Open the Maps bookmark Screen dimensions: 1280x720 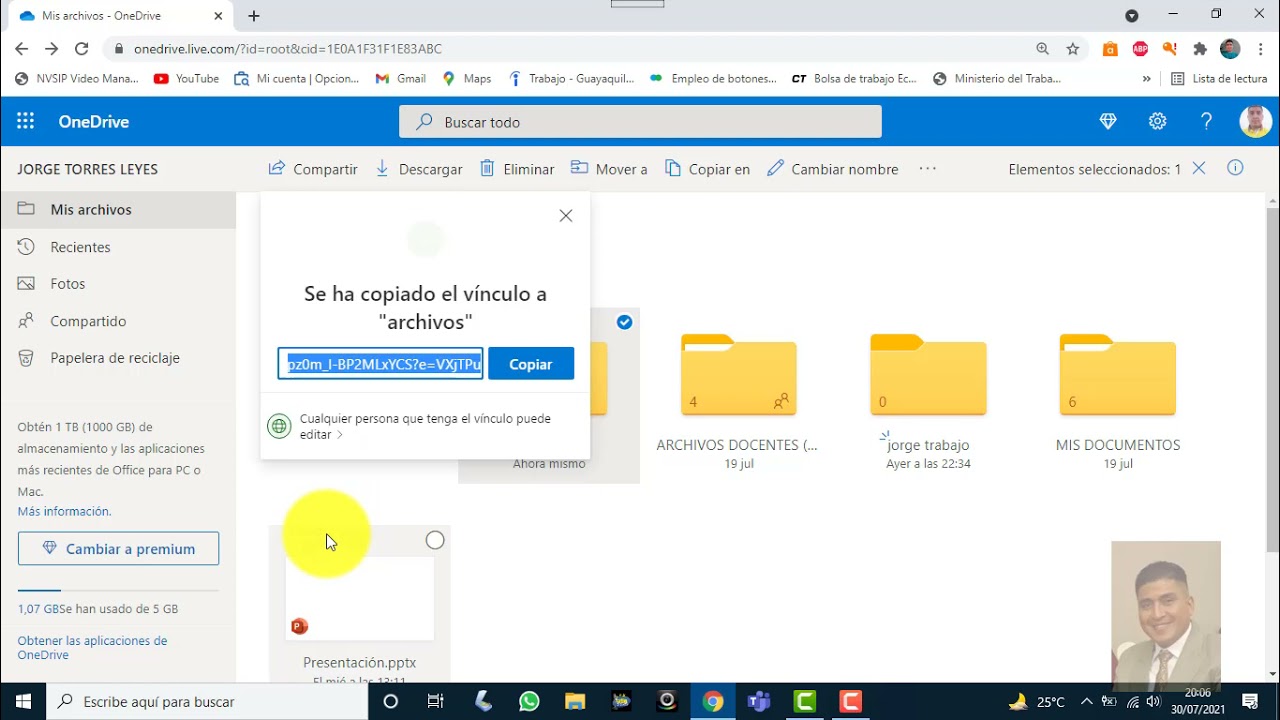coord(467,78)
